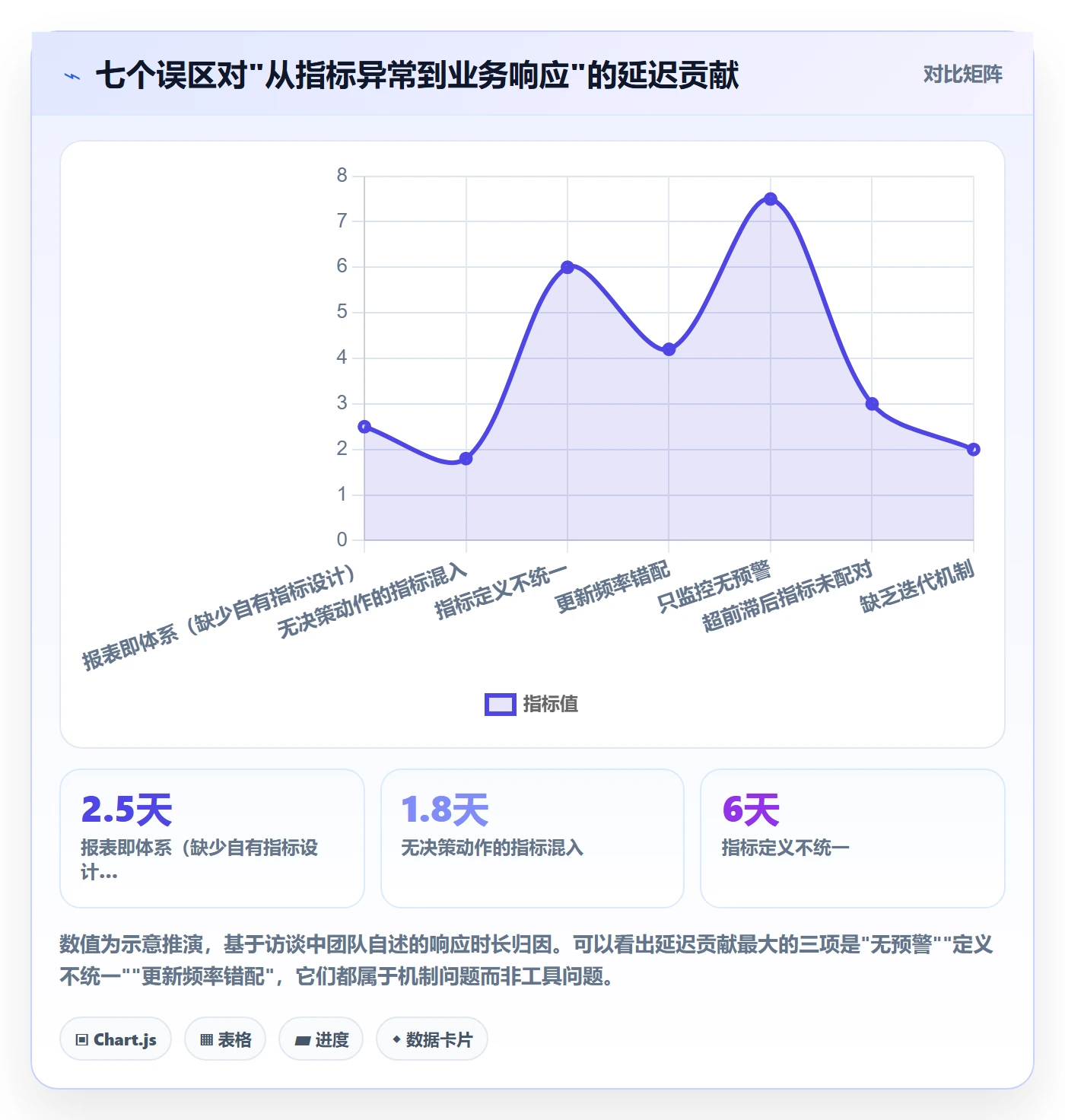The image size is (1065, 1120).
Task: Click the 更新频率错配 x-axis label
Action: click(613, 587)
